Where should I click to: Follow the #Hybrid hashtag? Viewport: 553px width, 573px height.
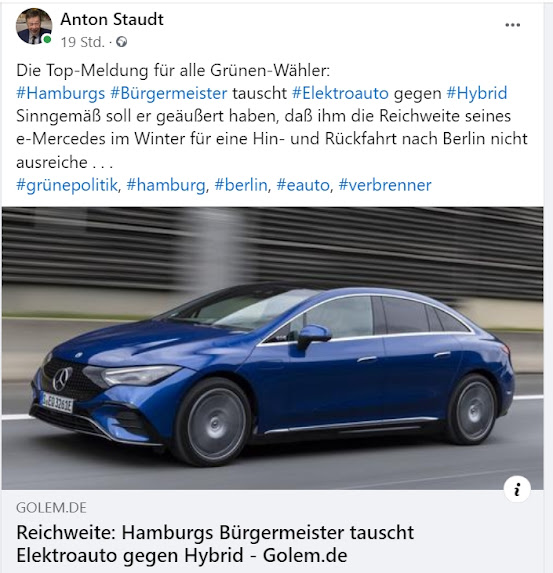[x=477, y=93]
